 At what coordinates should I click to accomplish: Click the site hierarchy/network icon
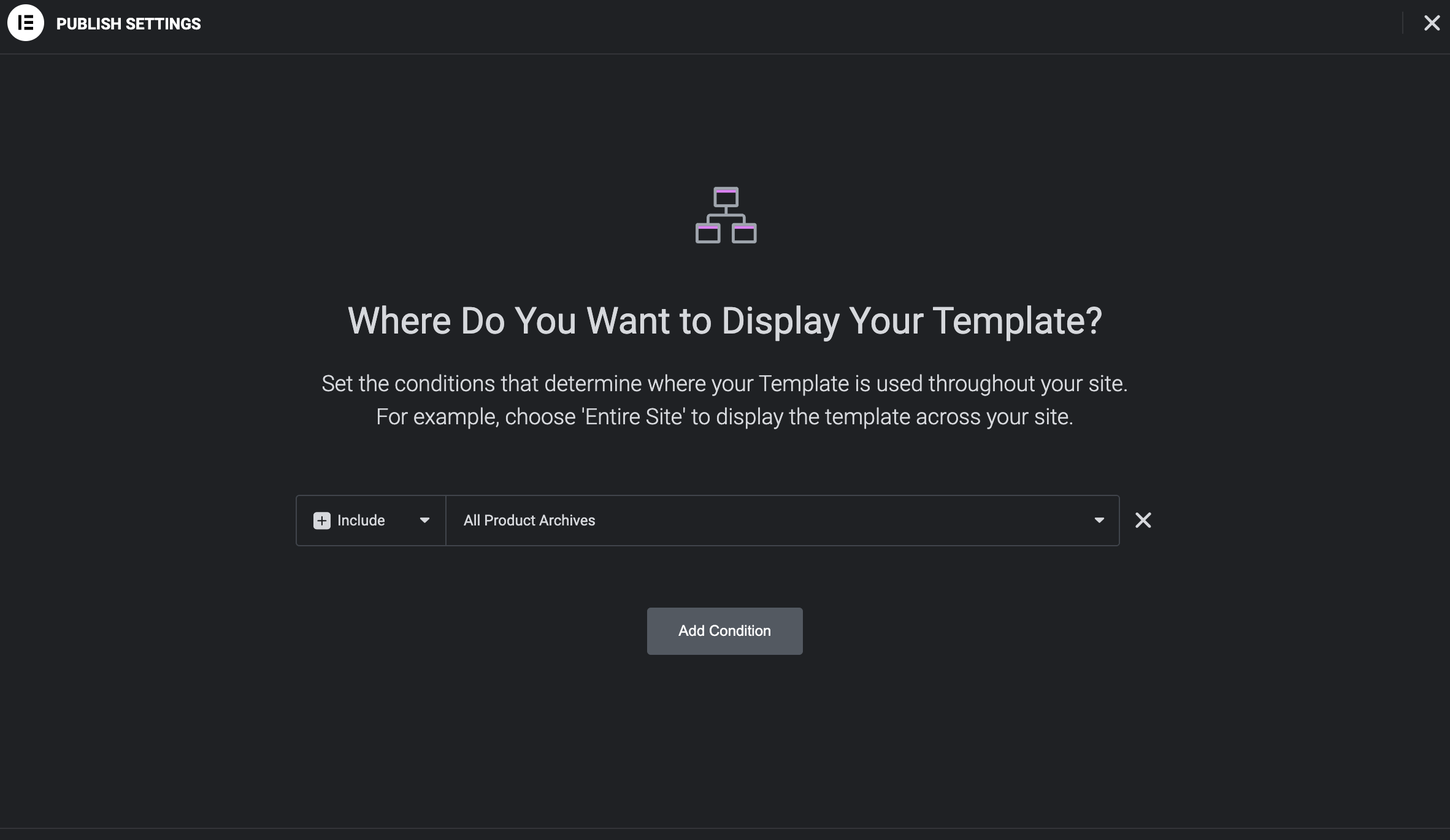point(725,215)
